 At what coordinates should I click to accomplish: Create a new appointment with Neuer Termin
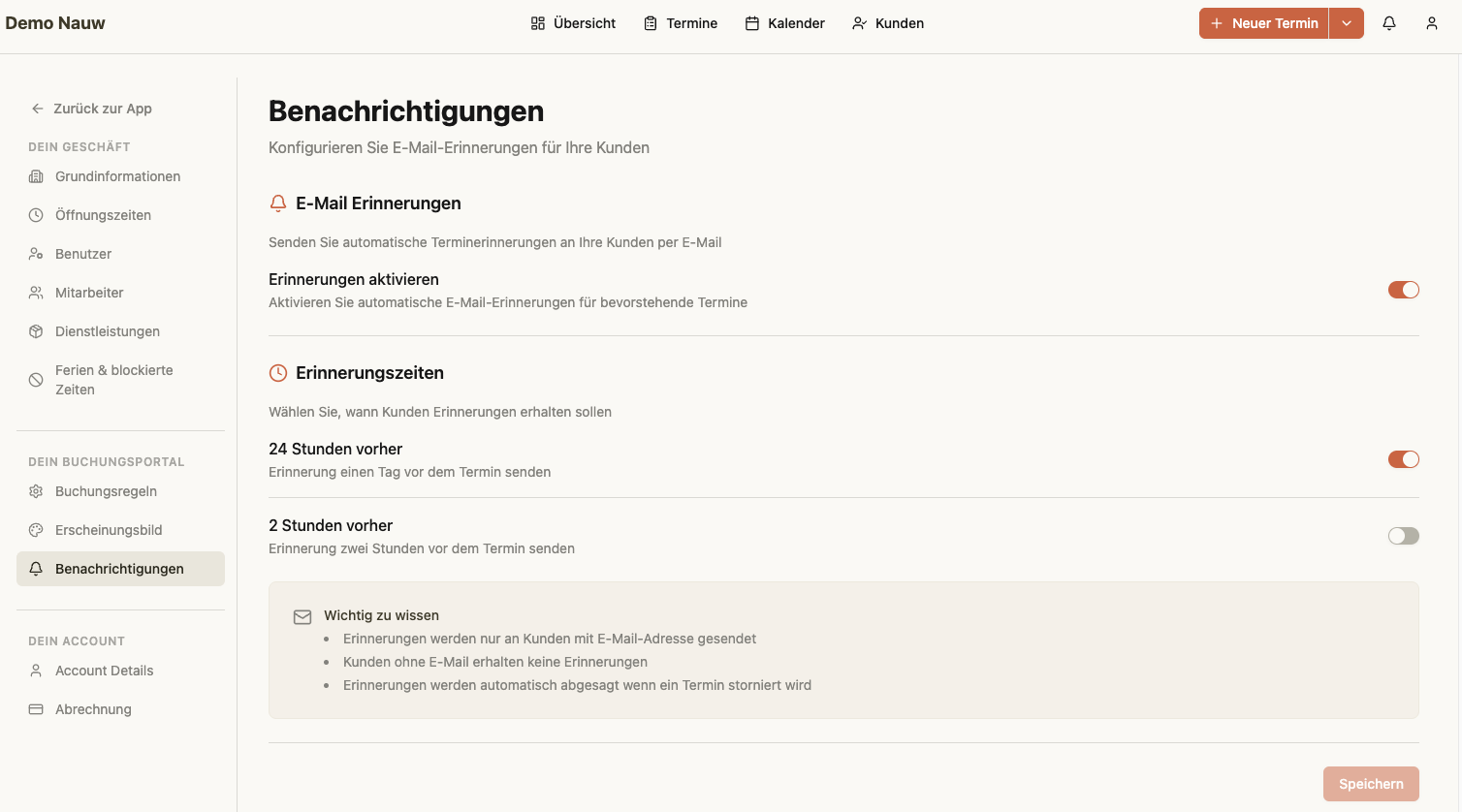(x=1264, y=23)
